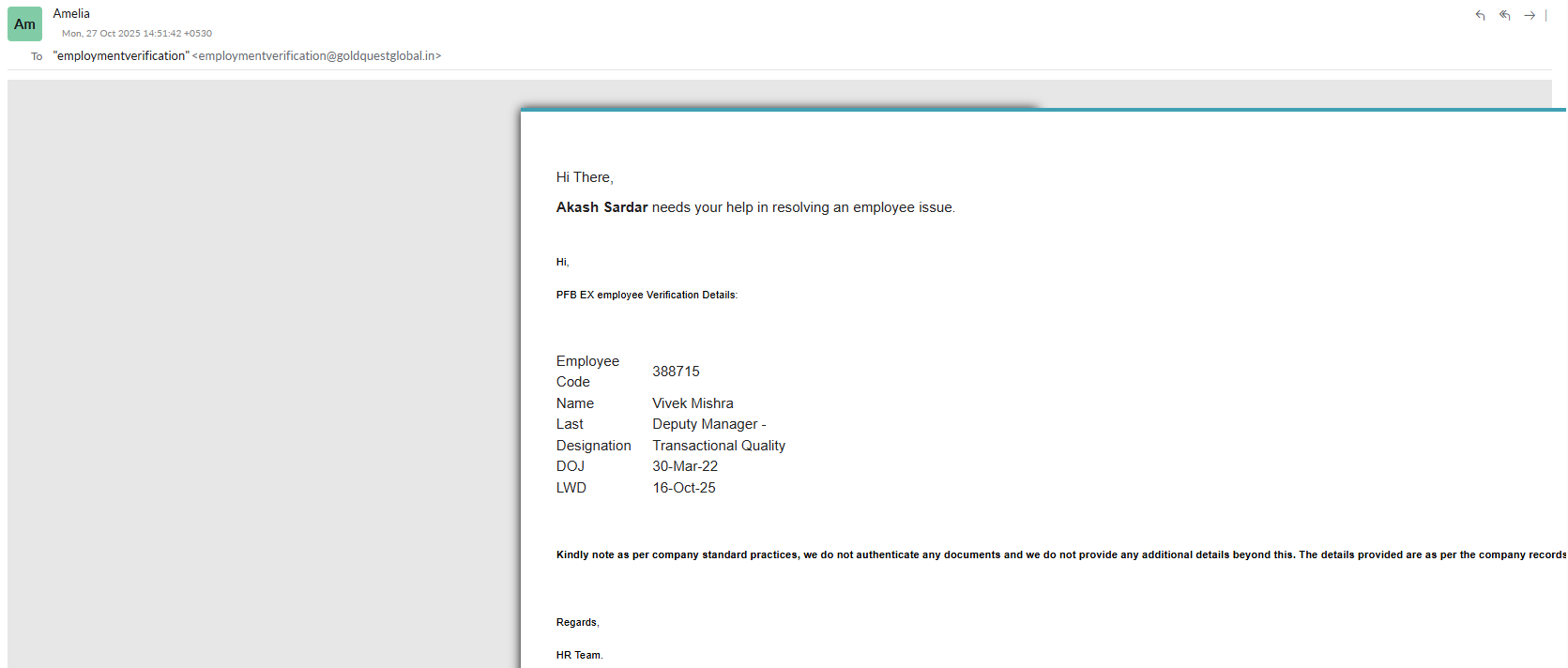The image size is (1568, 668).
Task: Click the employee code value 388715
Action: [x=676, y=372]
